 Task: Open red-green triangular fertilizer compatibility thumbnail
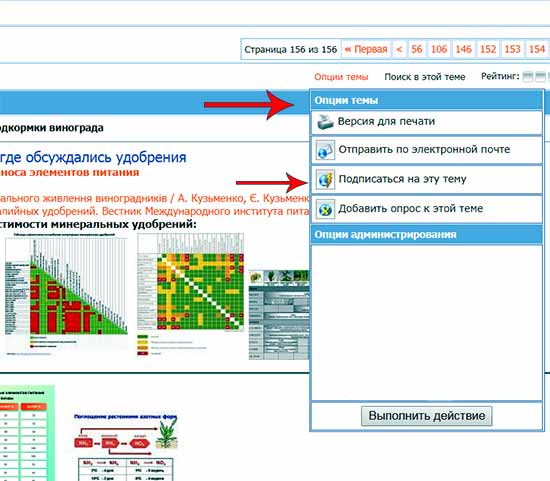click(x=66, y=294)
